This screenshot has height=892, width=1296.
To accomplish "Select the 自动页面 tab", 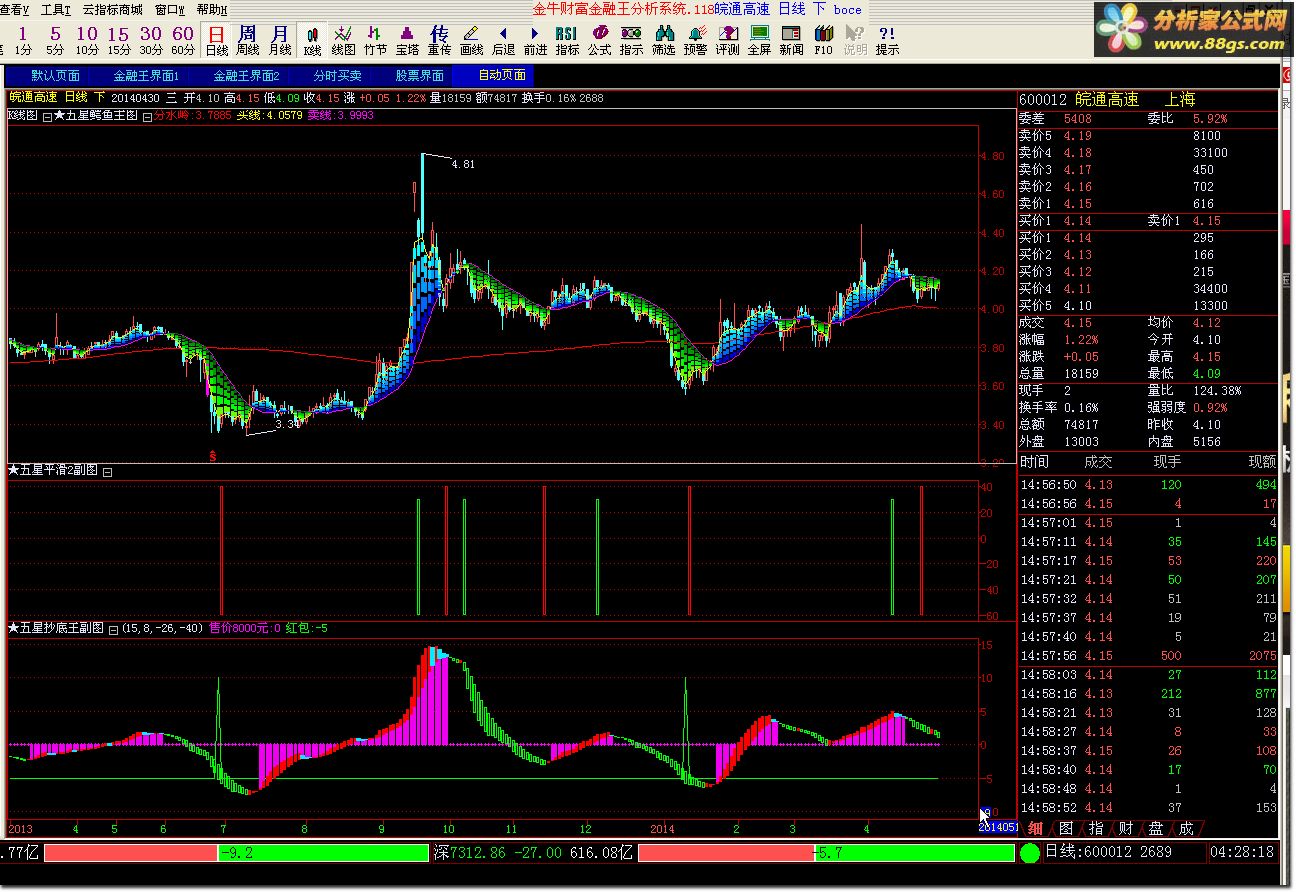I will [x=502, y=75].
